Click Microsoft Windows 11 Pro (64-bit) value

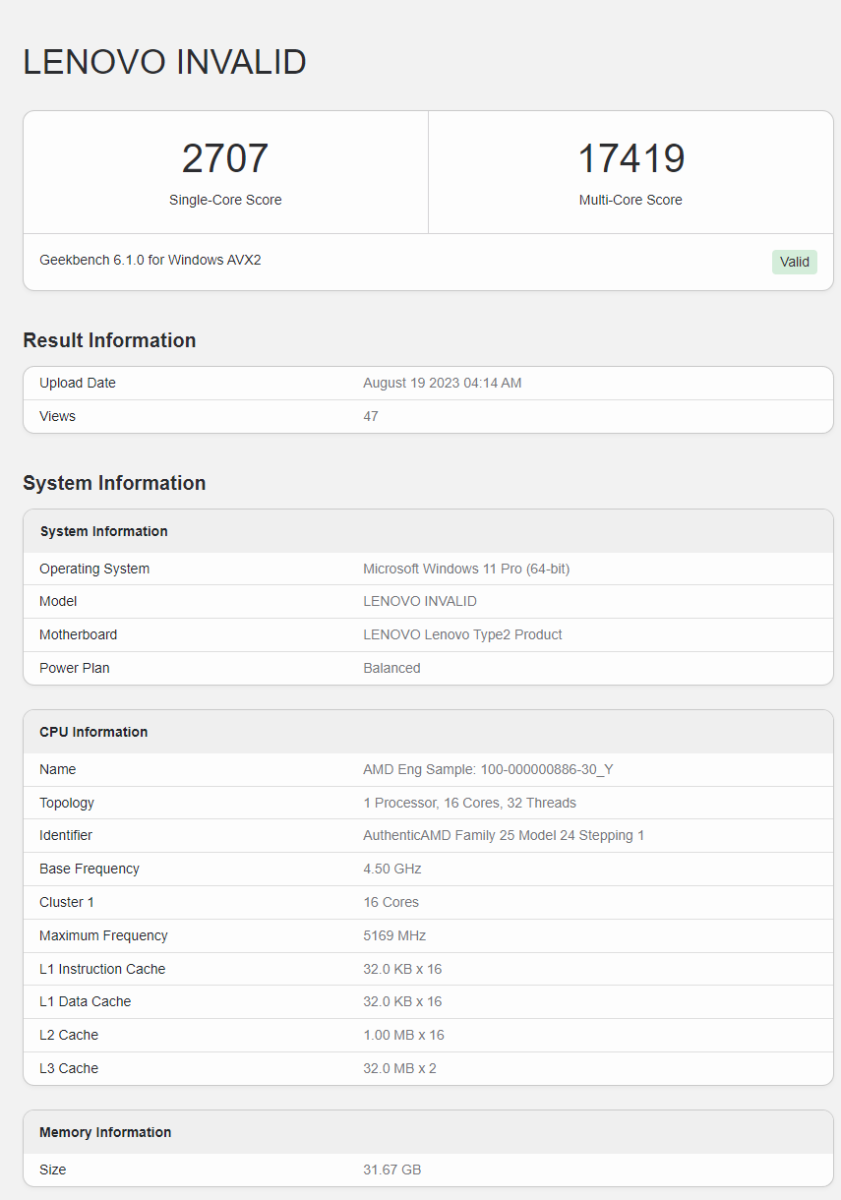coord(466,569)
